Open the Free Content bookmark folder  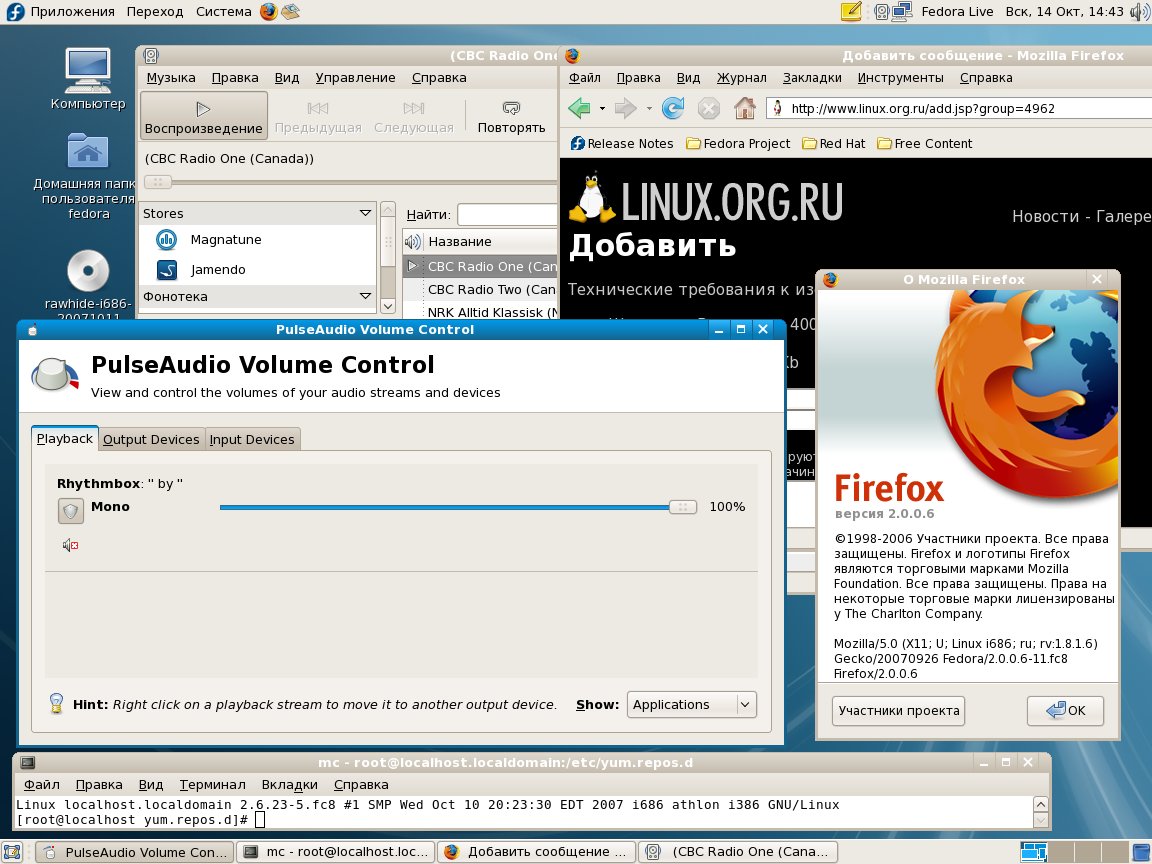[x=924, y=143]
